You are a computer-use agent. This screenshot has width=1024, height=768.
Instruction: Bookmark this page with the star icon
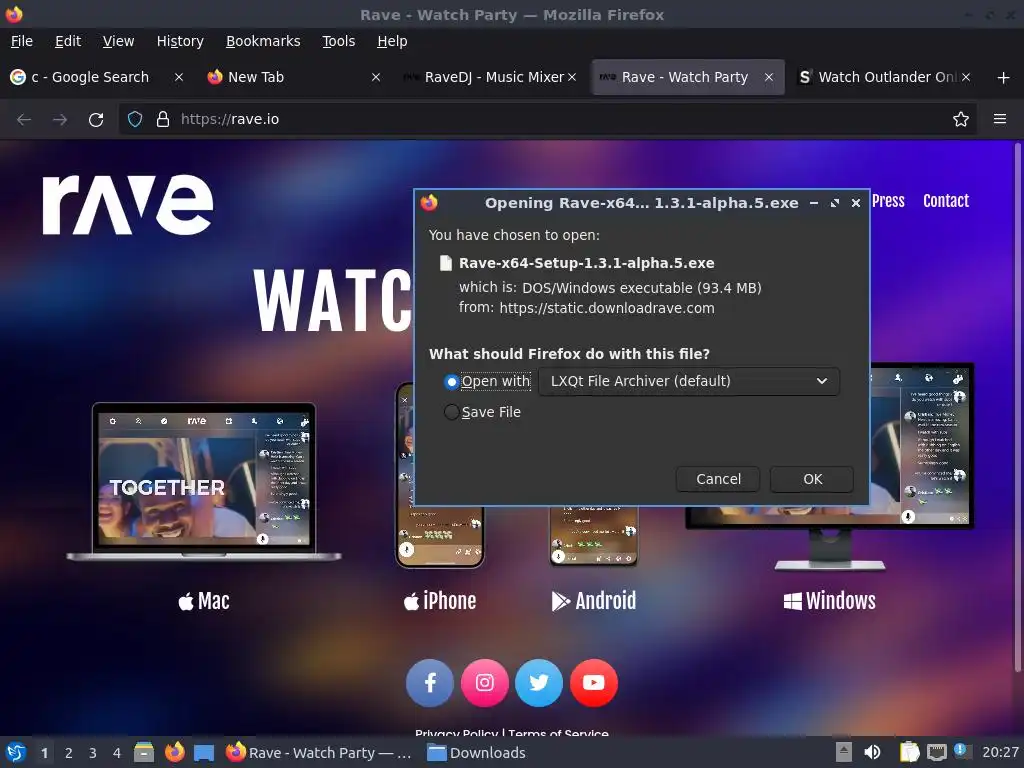(961, 119)
